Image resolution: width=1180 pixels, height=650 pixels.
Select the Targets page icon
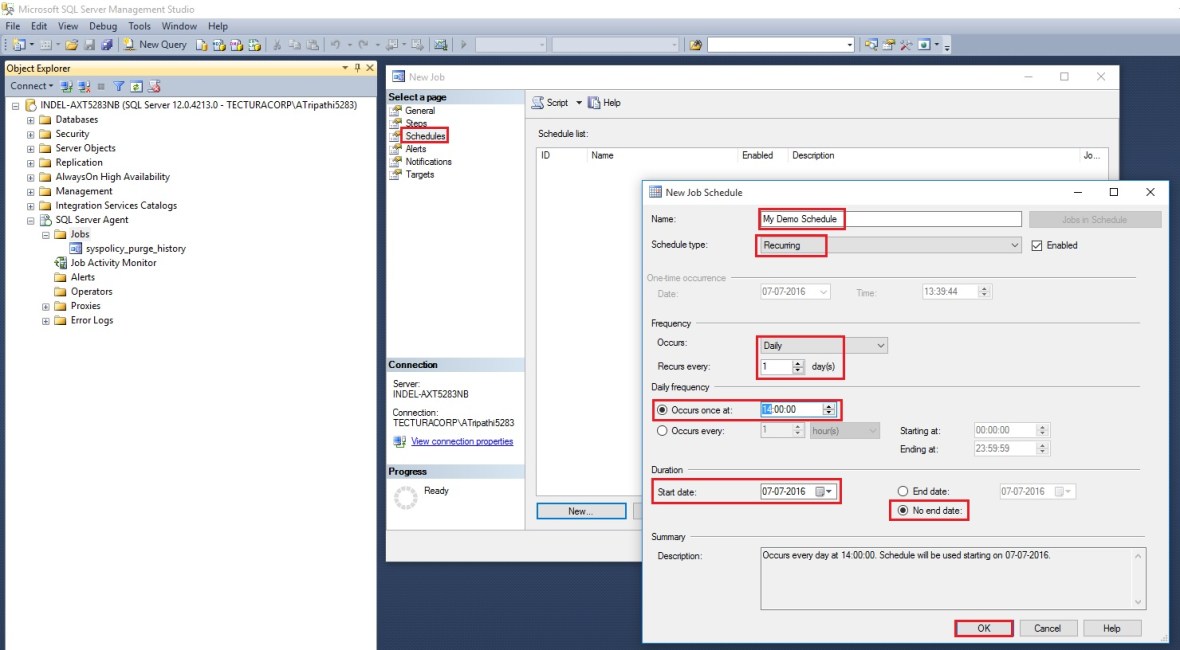click(x=396, y=175)
